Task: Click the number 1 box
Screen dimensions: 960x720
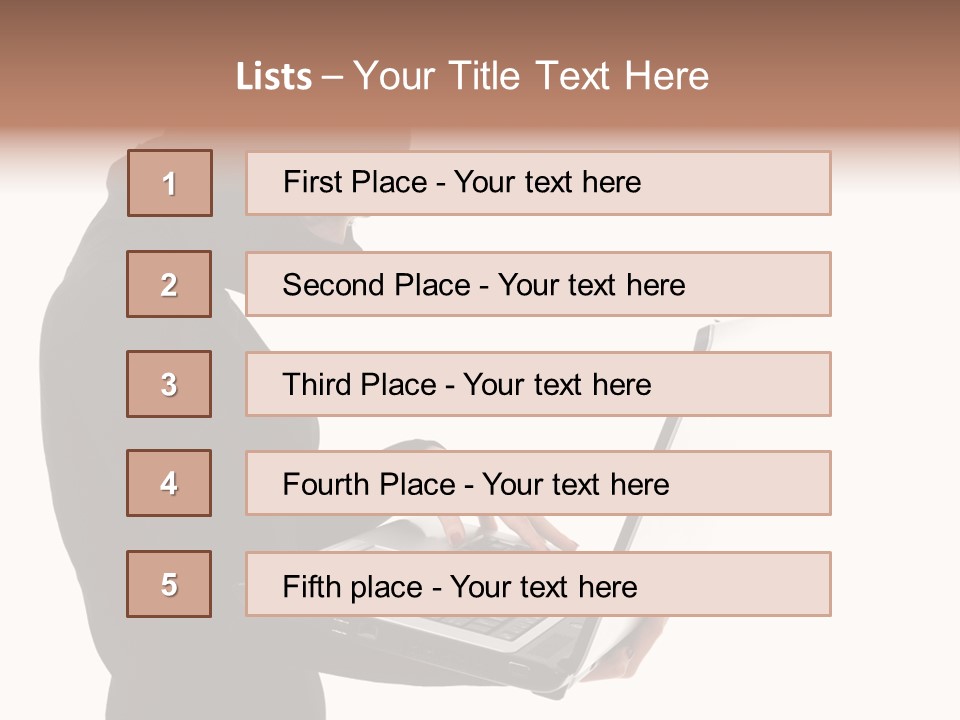Action: [170, 183]
